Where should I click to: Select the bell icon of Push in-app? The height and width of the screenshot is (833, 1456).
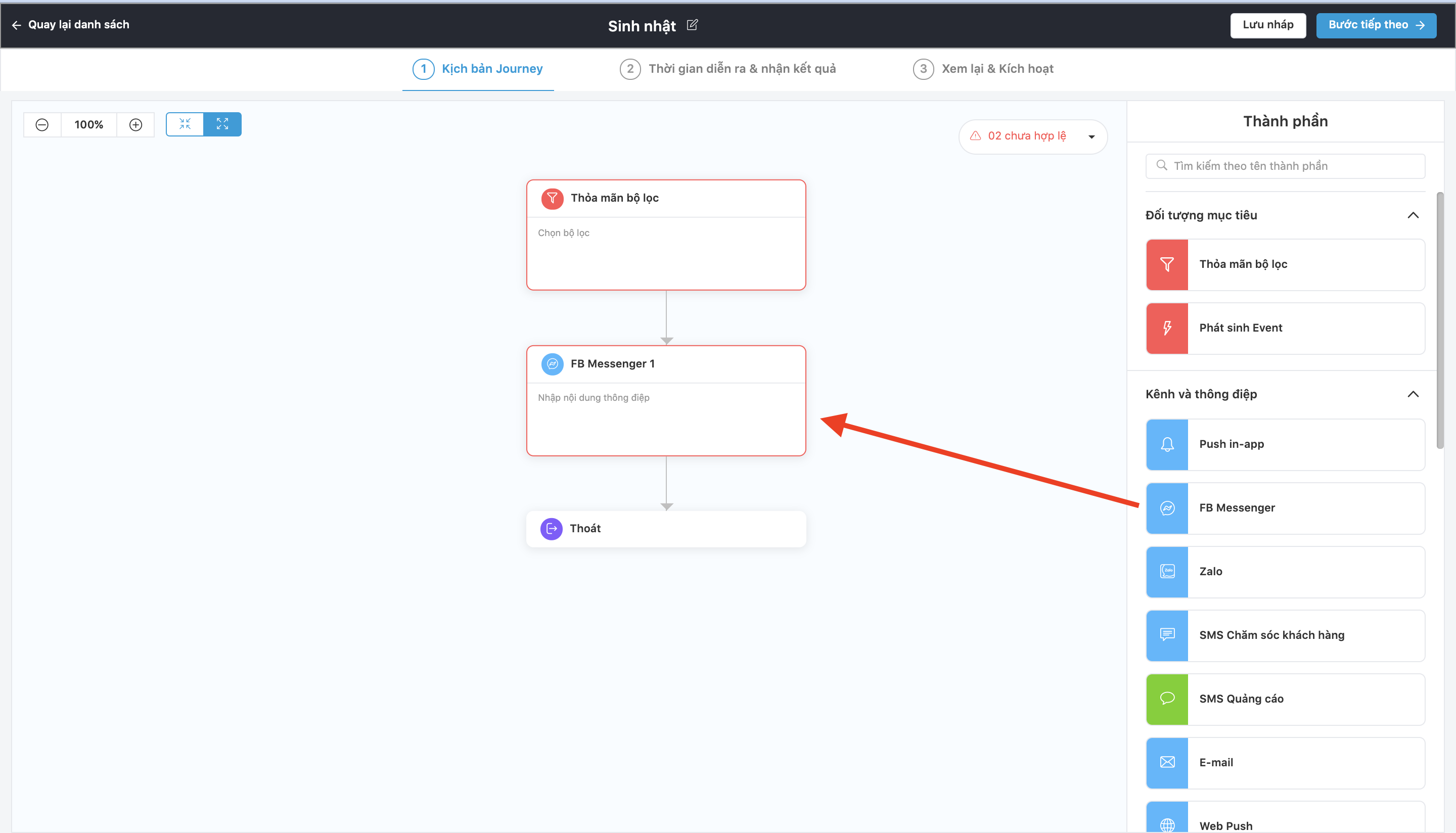(1167, 444)
